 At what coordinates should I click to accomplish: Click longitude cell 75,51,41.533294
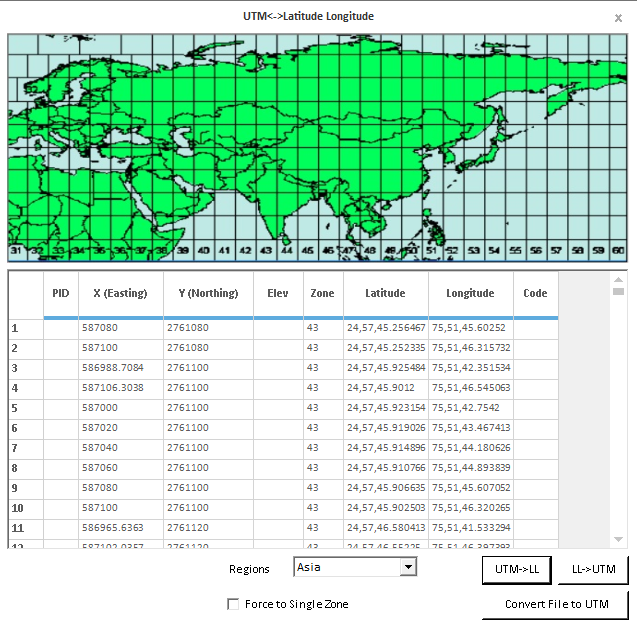tap(470, 528)
